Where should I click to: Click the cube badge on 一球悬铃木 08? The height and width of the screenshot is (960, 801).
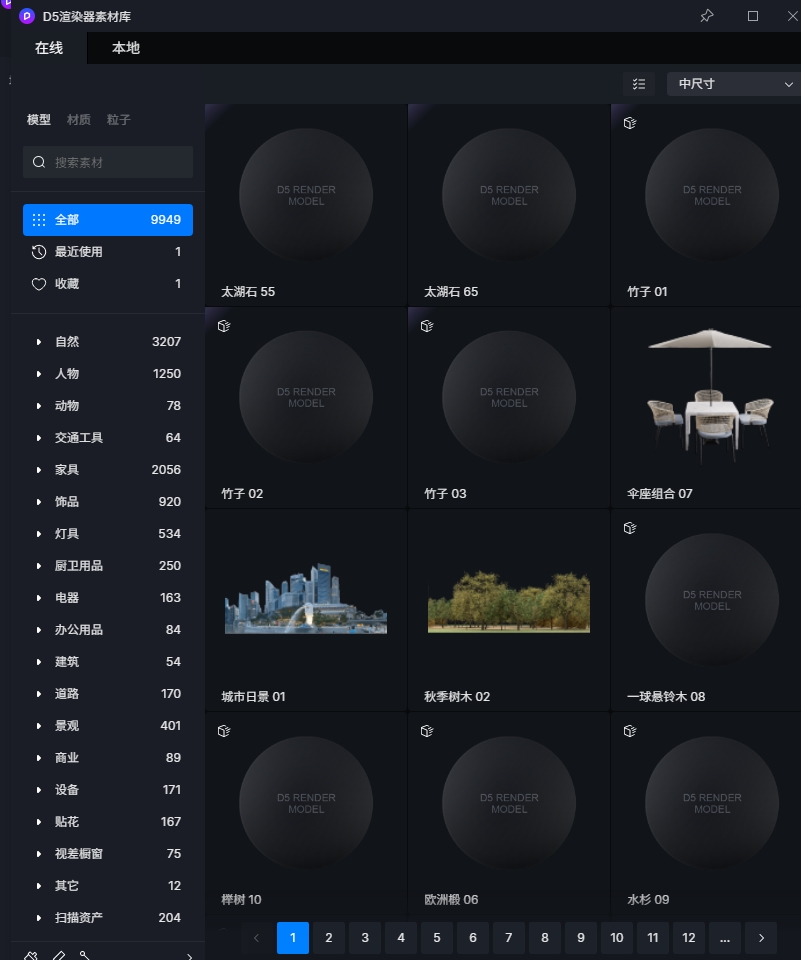click(x=630, y=528)
